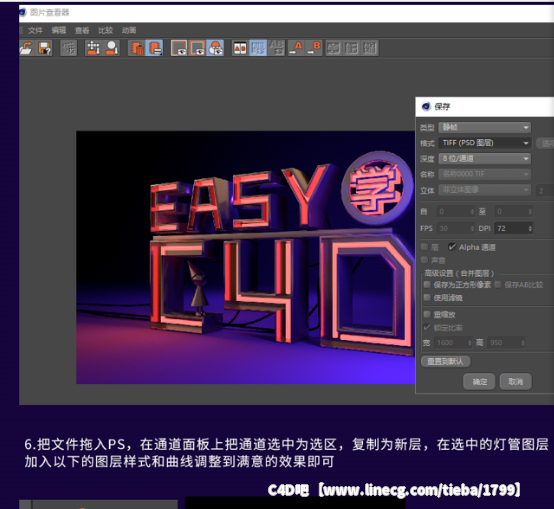
Task: Click the middle greyed AB layout icon
Action: [x=352, y=48]
